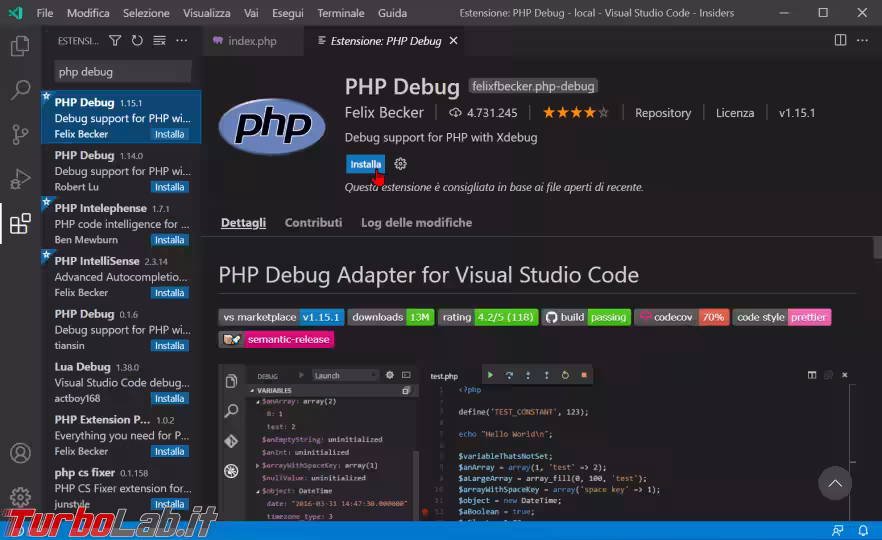Click the semantic-release badge
The width and height of the screenshot is (882, 540).
coord(276,339)
